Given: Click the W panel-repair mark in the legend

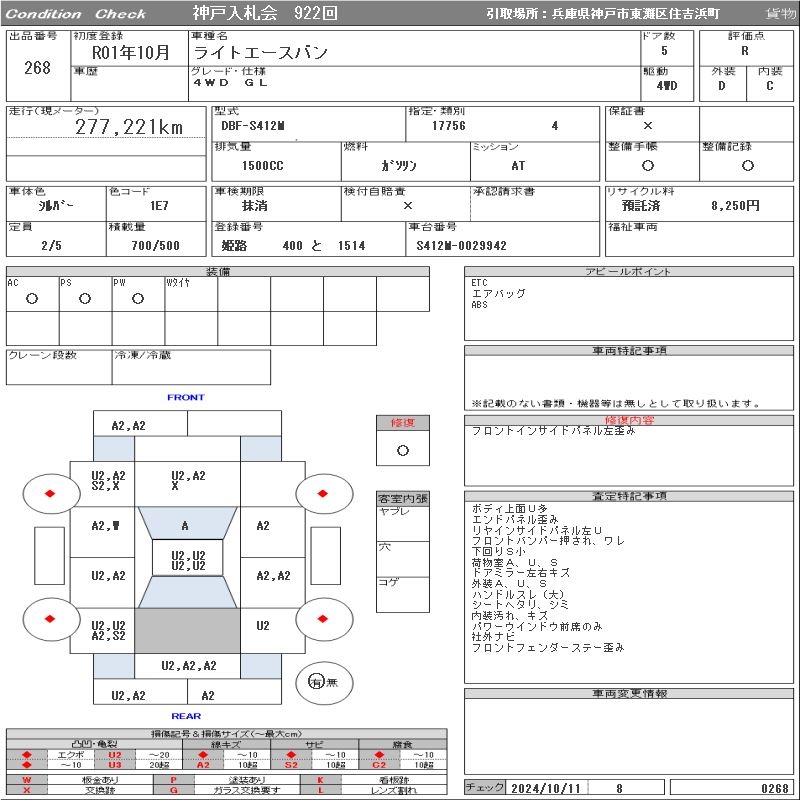Looking at the screenshot, I should click(x=27, y=779).
